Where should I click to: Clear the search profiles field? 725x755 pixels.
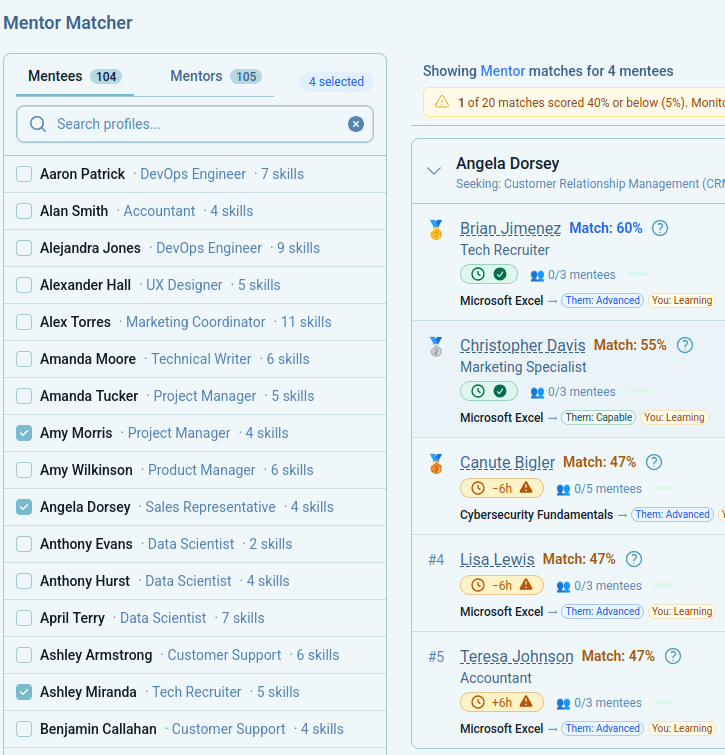pos(356,124)
